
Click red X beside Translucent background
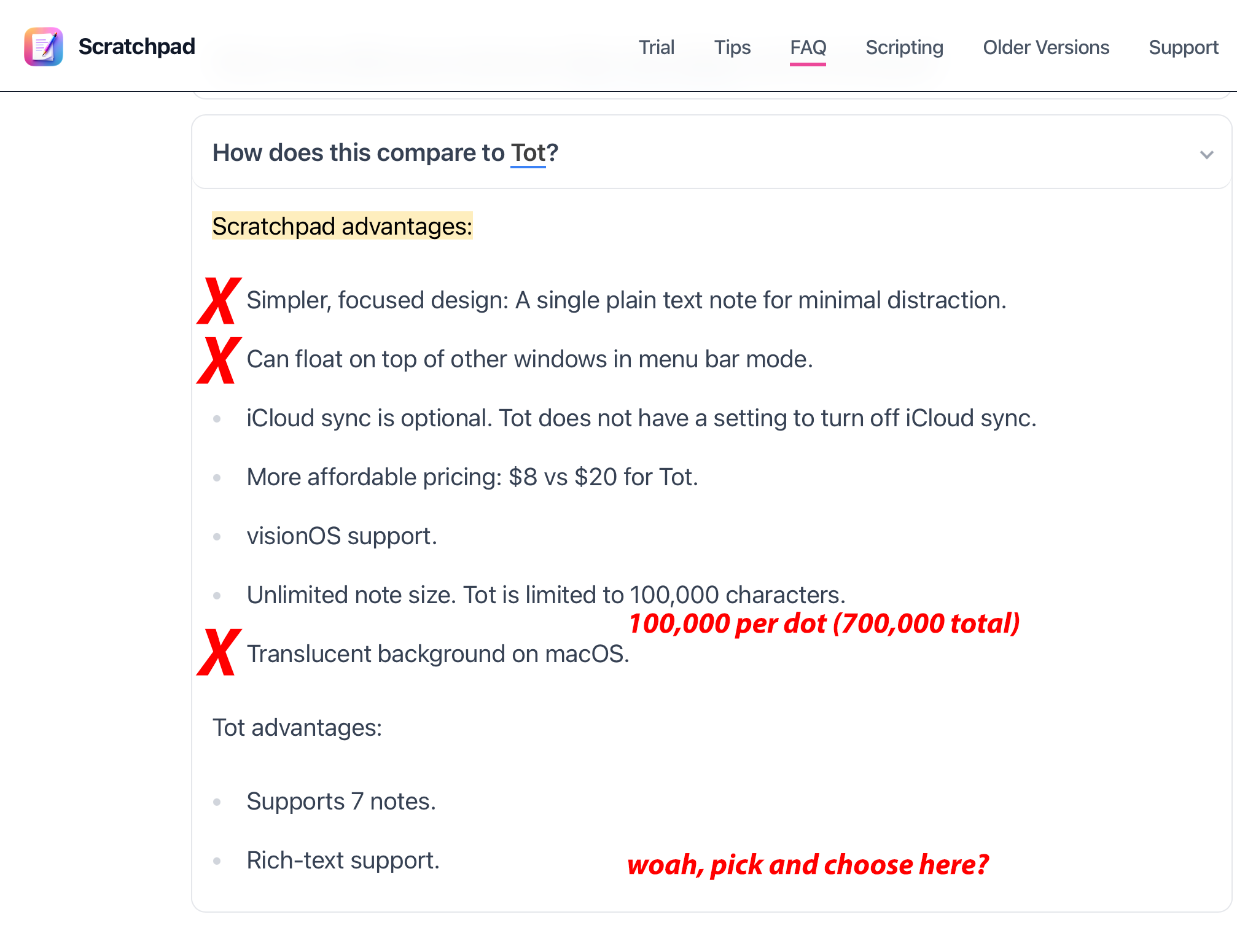coord(219,652)
